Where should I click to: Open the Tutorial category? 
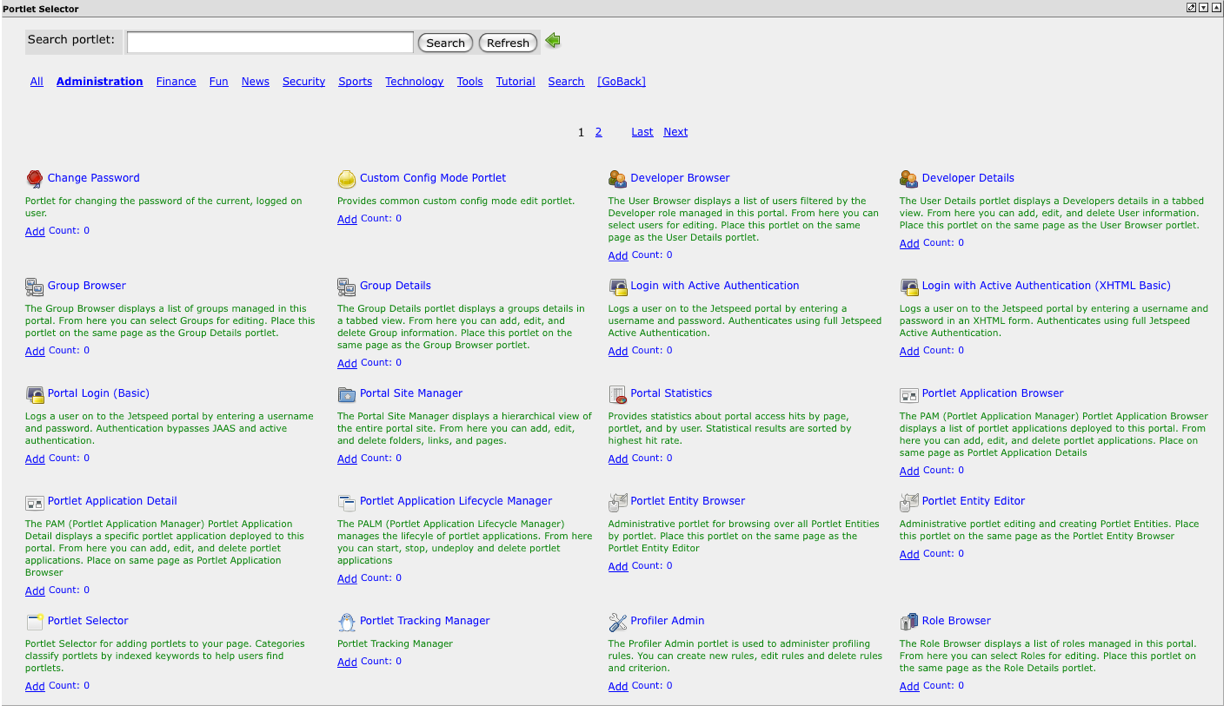click(x=515, y=82)
